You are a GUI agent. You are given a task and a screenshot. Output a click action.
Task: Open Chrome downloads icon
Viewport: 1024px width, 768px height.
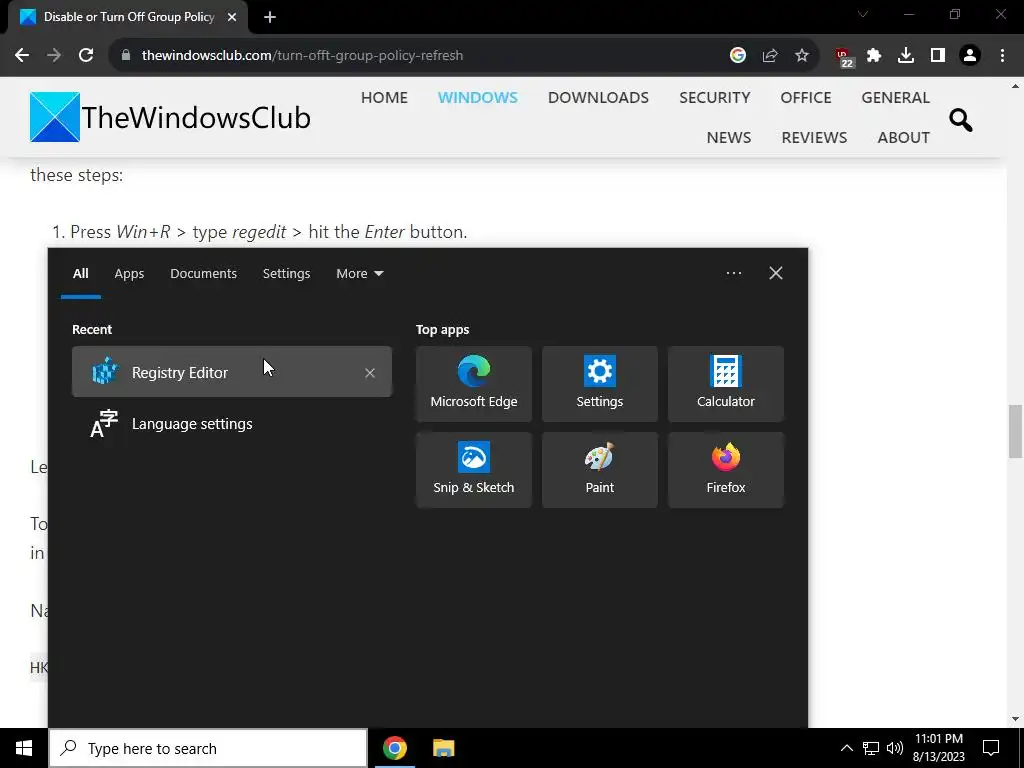click(906, 56)
